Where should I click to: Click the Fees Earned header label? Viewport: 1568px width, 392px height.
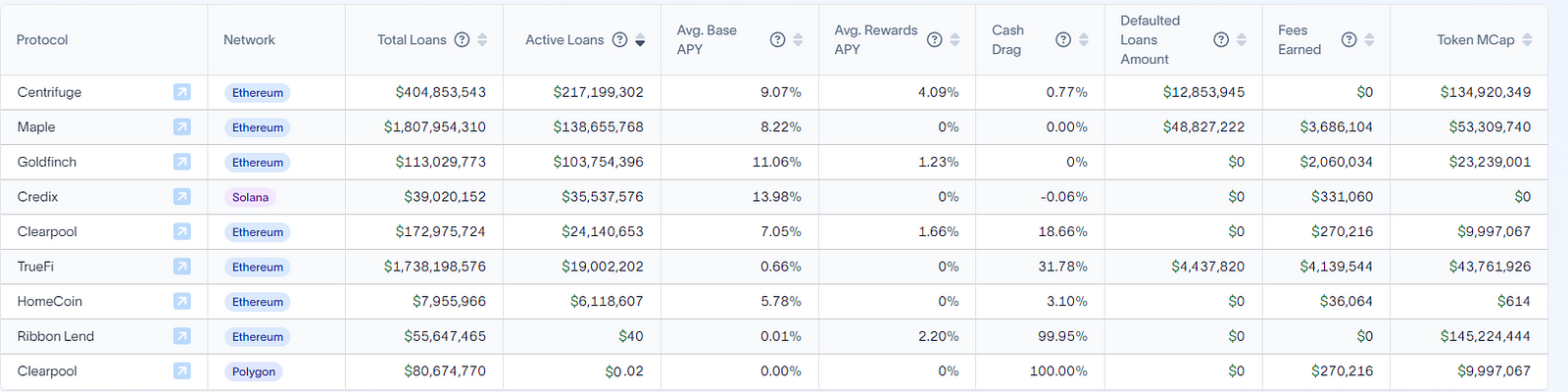(x=1299, y=40)
